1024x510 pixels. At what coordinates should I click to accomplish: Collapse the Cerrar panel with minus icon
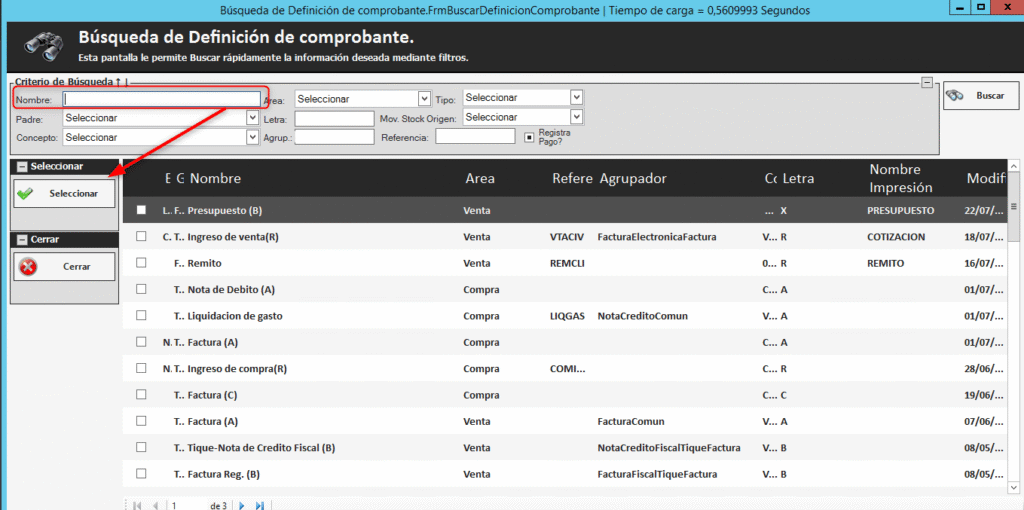[x=21, y=240]
